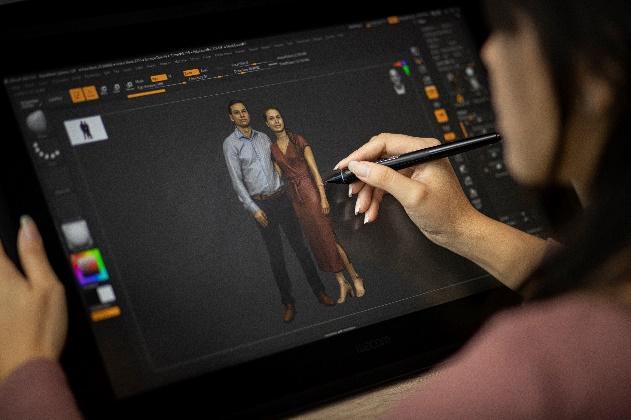Click the head-shaped camera view navigator

[x=397, y=80]
